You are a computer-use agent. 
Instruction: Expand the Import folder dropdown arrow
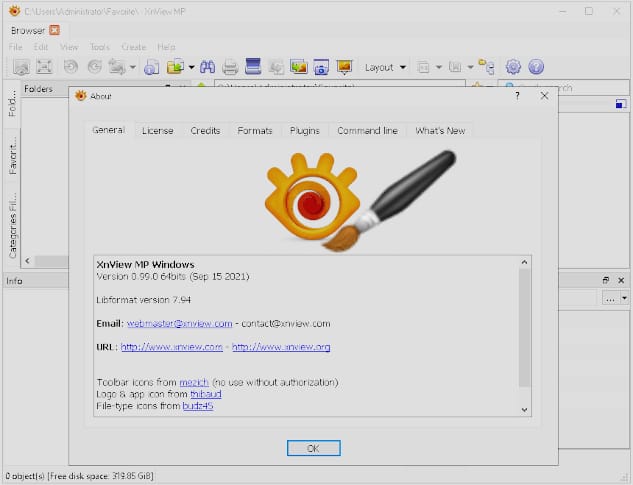tap(191, 67)
